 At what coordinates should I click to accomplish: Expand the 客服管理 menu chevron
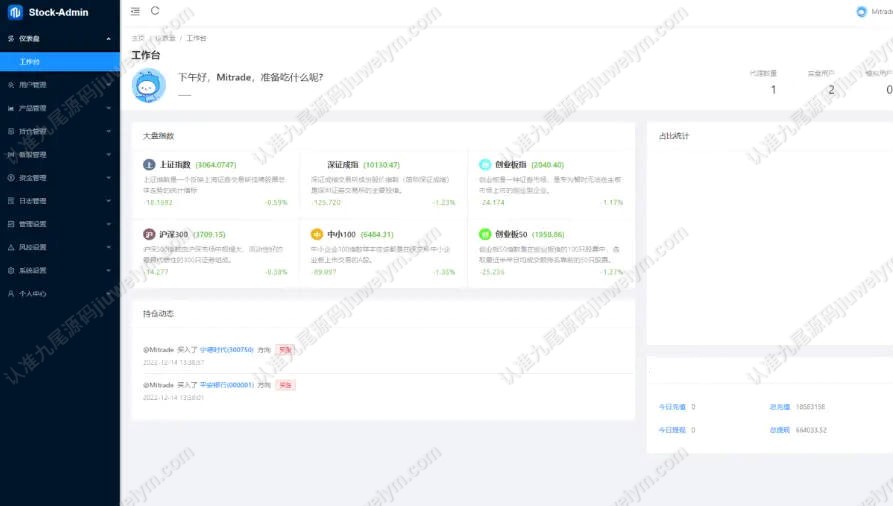click(x=108, y=154)
